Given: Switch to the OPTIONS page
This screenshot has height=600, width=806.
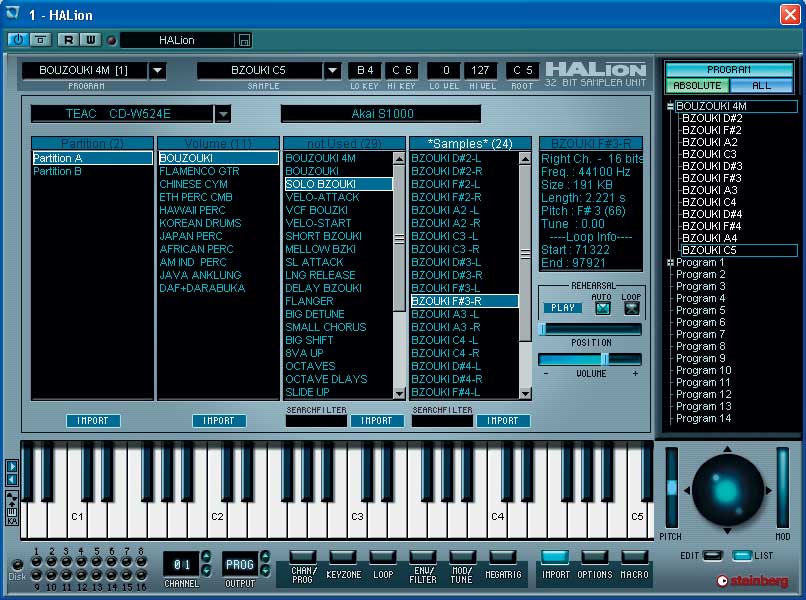Looking at the screenshot, I should pos(595,557).
